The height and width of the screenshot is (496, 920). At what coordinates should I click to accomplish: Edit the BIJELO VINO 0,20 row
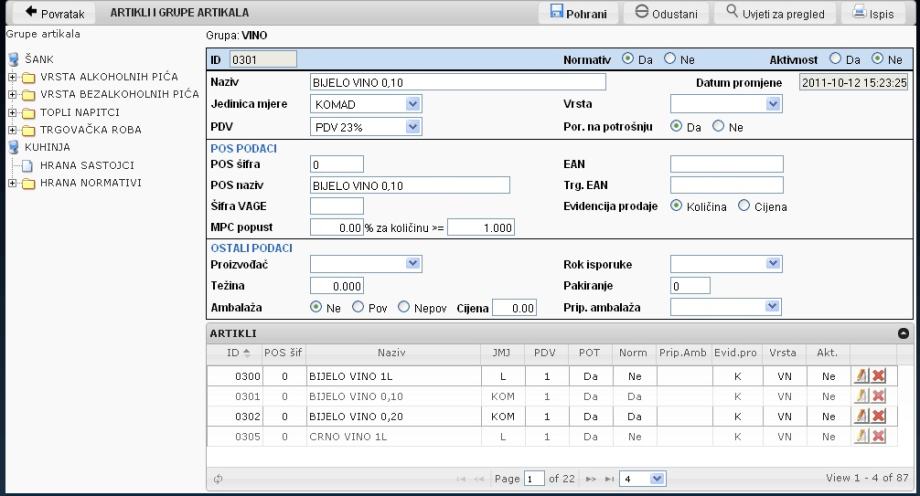coord(860,416)
